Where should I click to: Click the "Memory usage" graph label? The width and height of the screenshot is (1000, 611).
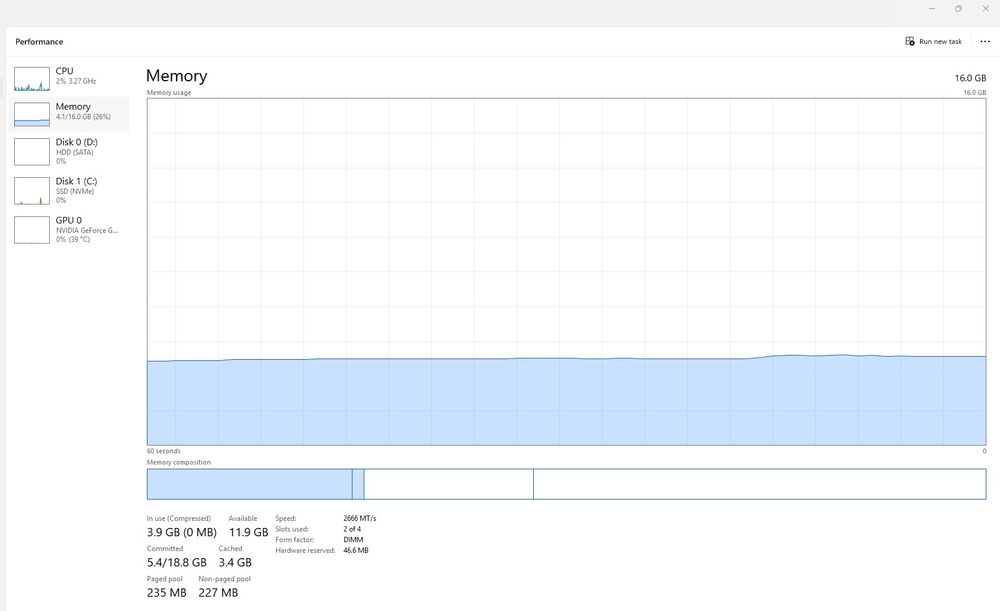tap(169, 92)
